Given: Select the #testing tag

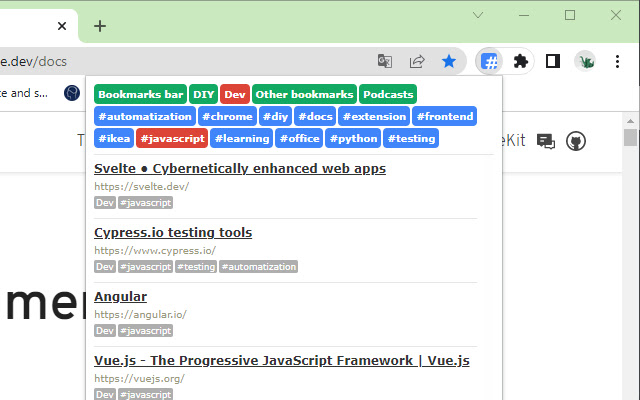Looking at the screenshot, I should tap(411, 138).
